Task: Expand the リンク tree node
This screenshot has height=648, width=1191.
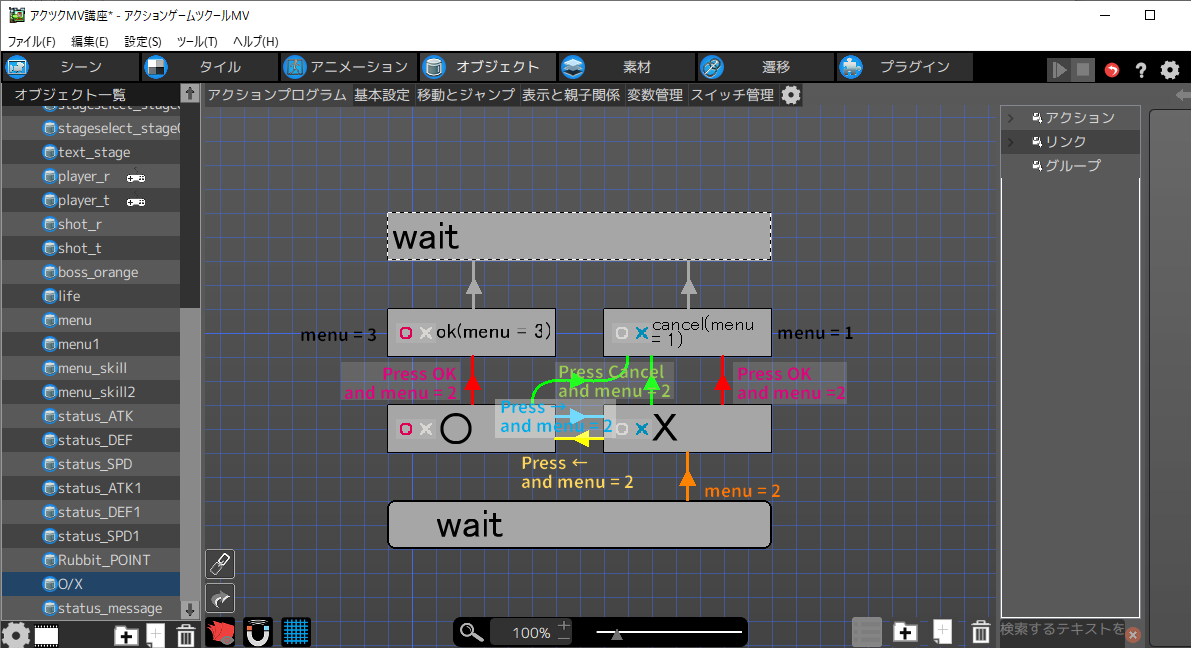Action: click(1010, 142)
